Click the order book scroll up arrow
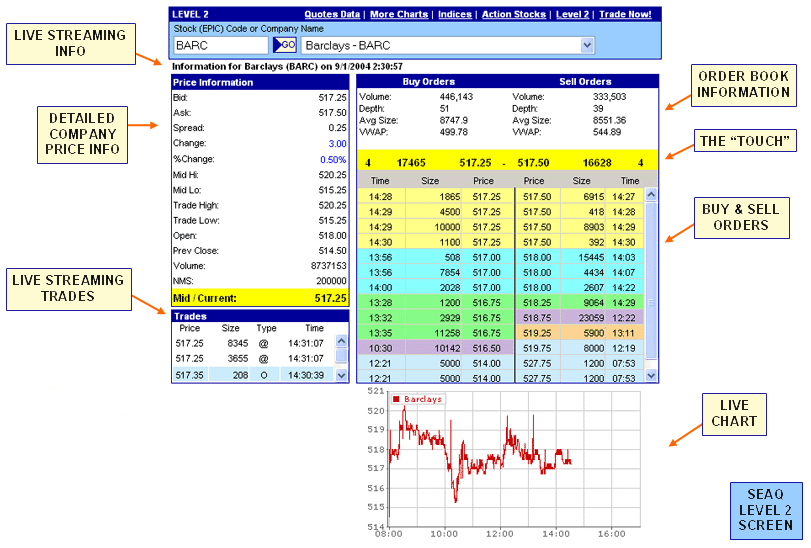Screen dimensions: 811x548 651,195
